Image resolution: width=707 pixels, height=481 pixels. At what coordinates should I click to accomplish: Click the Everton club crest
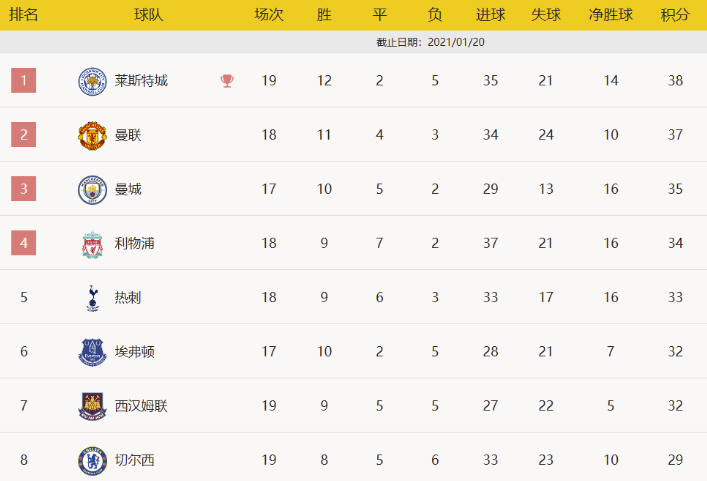click(92, 352)
